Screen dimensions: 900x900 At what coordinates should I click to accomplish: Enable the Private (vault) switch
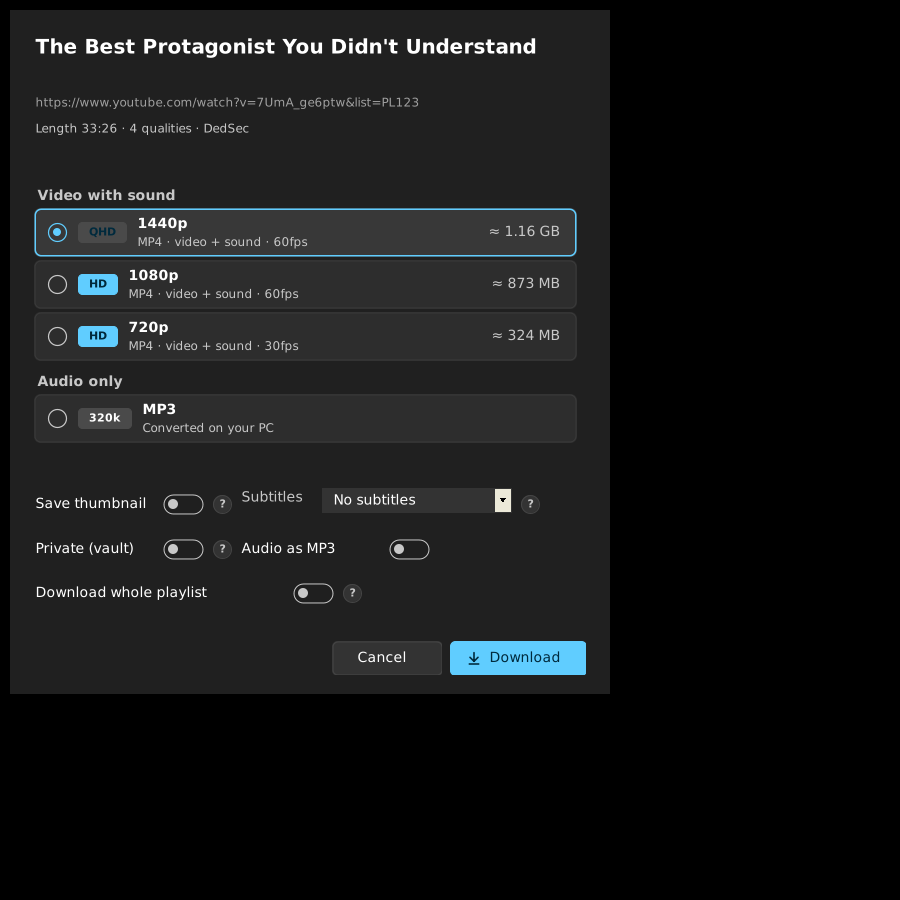click(183, 549)
